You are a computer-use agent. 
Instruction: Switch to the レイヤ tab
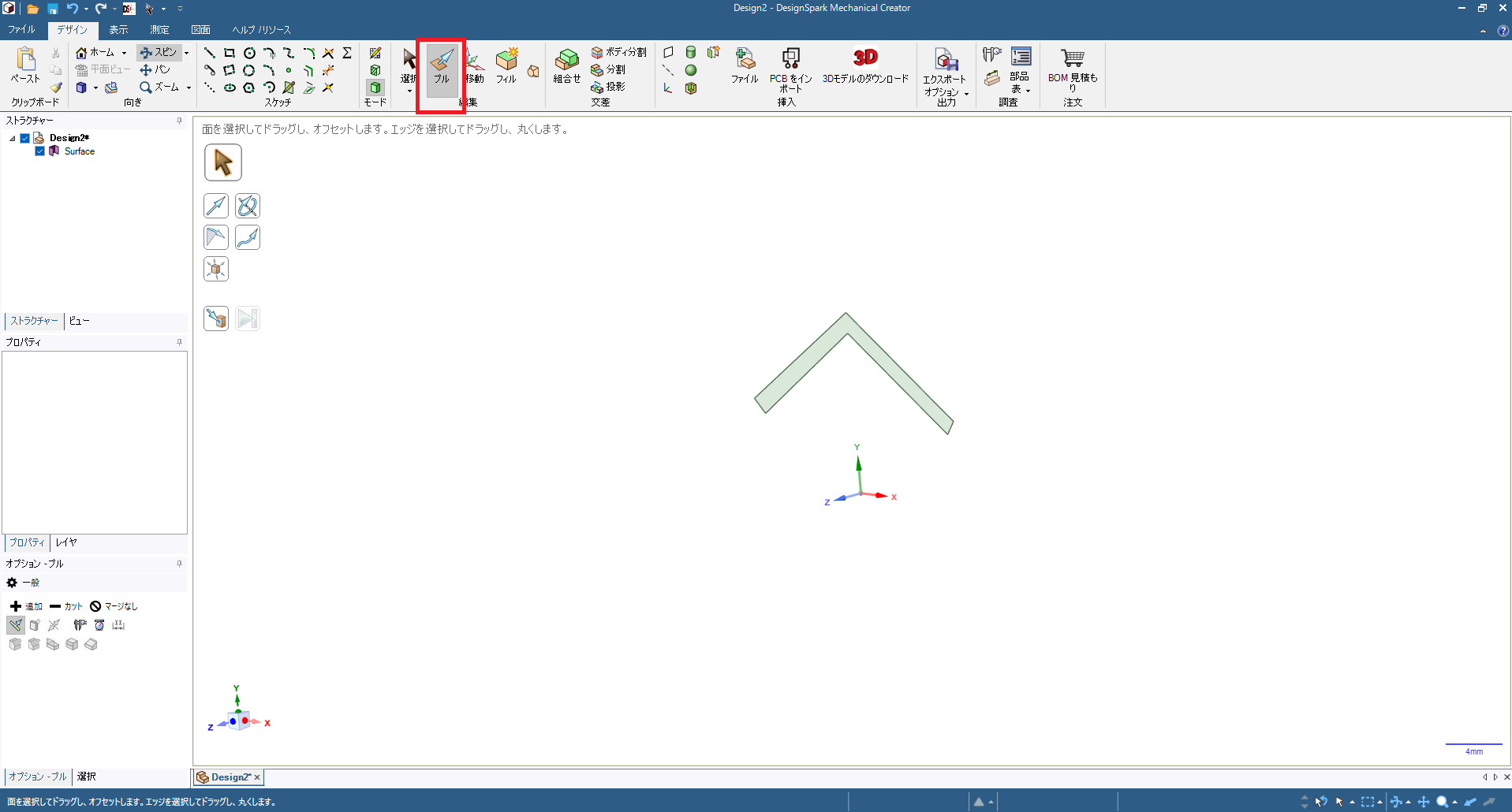click(66, 542)
